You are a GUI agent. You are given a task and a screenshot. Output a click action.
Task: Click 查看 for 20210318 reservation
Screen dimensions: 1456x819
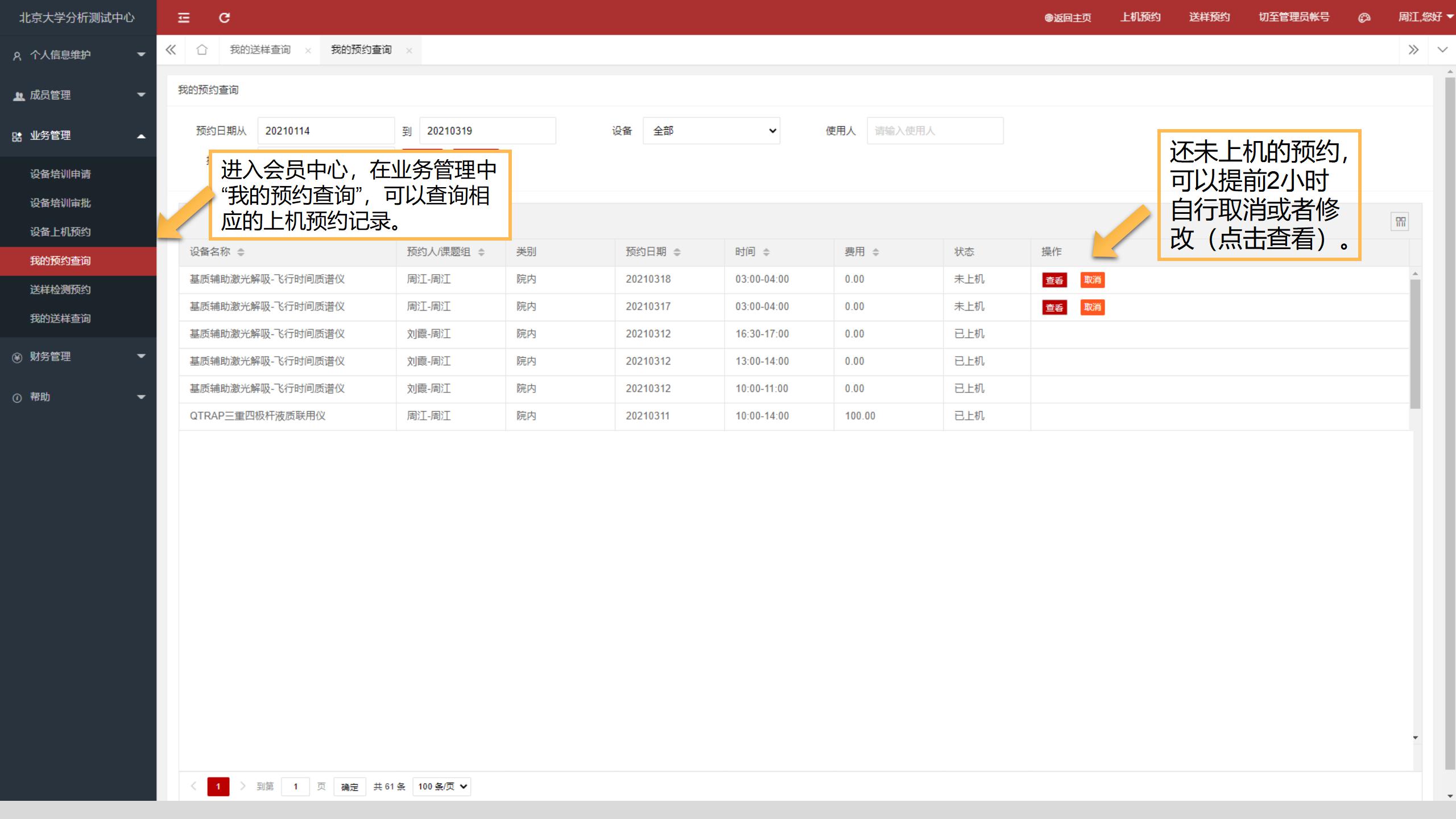pos(1054,280)
